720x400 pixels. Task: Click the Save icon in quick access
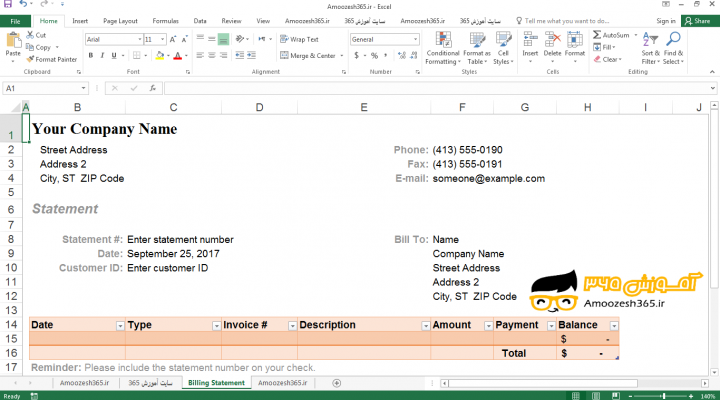[8, 4]
